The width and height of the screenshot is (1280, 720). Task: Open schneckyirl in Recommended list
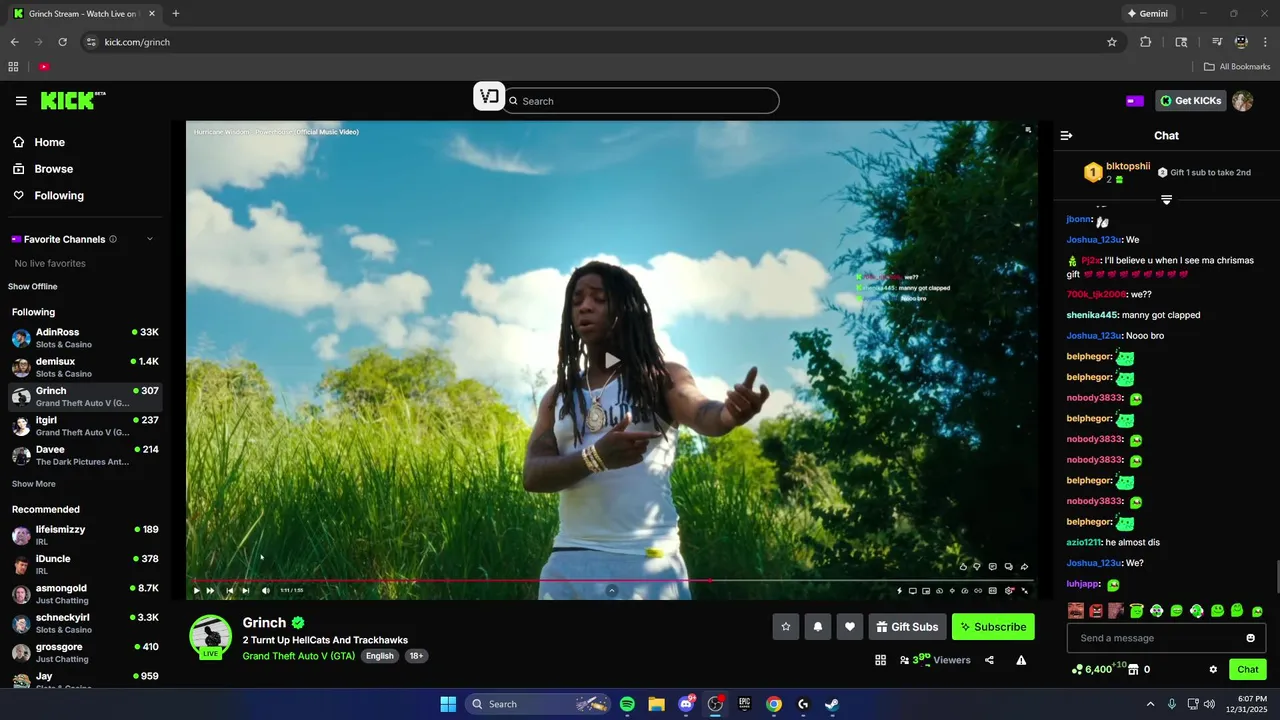[x=85, y=623]
